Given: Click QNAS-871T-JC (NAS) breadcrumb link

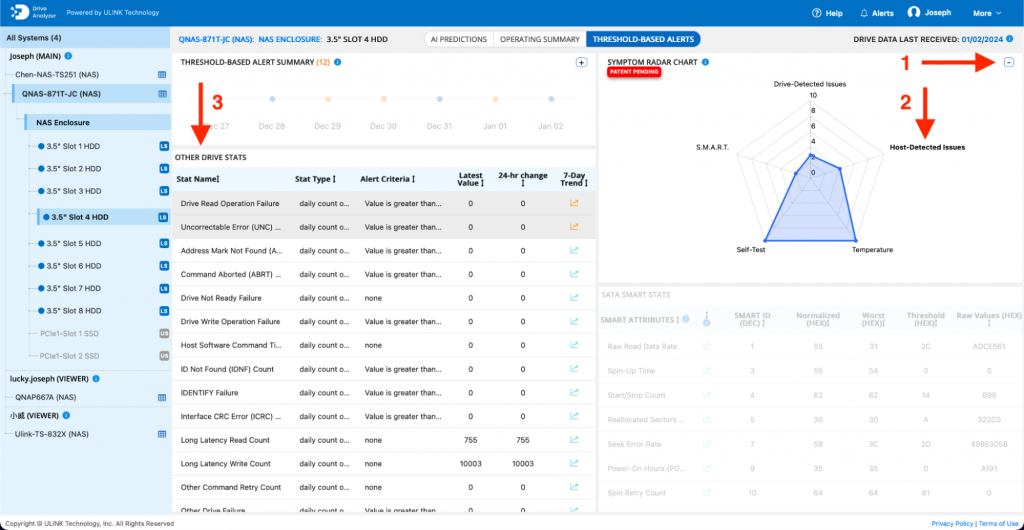Looking at the screenshot, I should point(216,39).
